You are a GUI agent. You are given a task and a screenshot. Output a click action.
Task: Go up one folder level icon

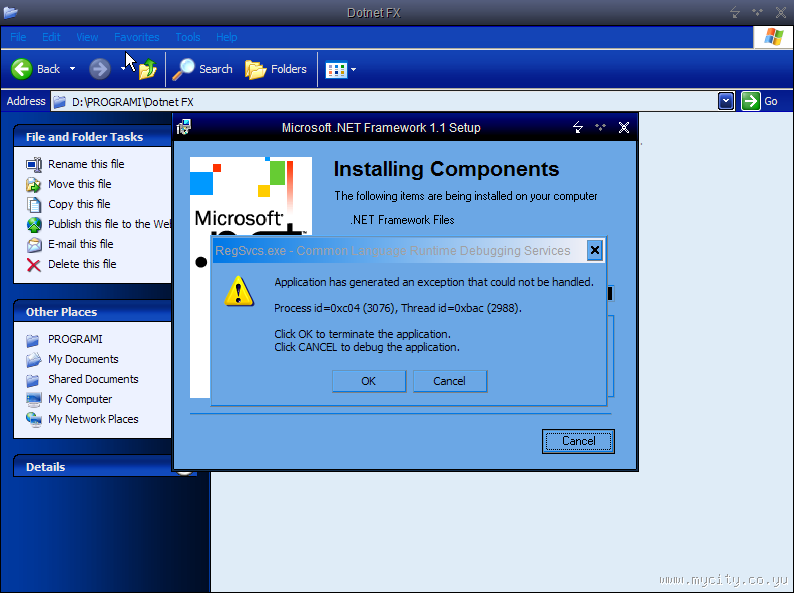147,69
